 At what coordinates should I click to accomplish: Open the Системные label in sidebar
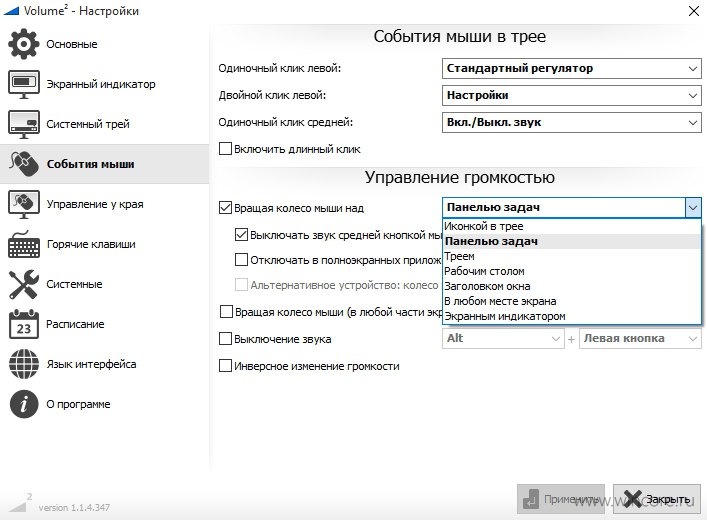click(74, 284)
